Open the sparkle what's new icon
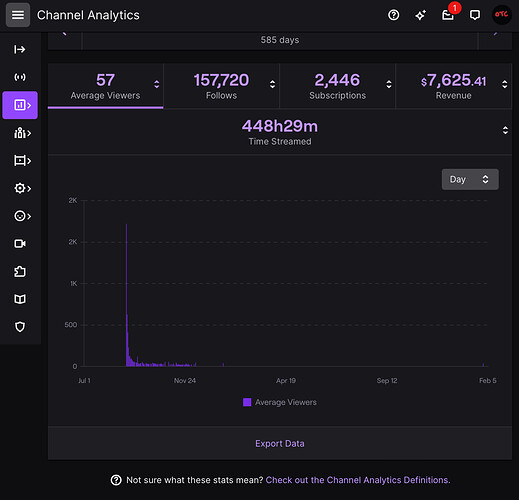The image size is (519, 500). 420,15
